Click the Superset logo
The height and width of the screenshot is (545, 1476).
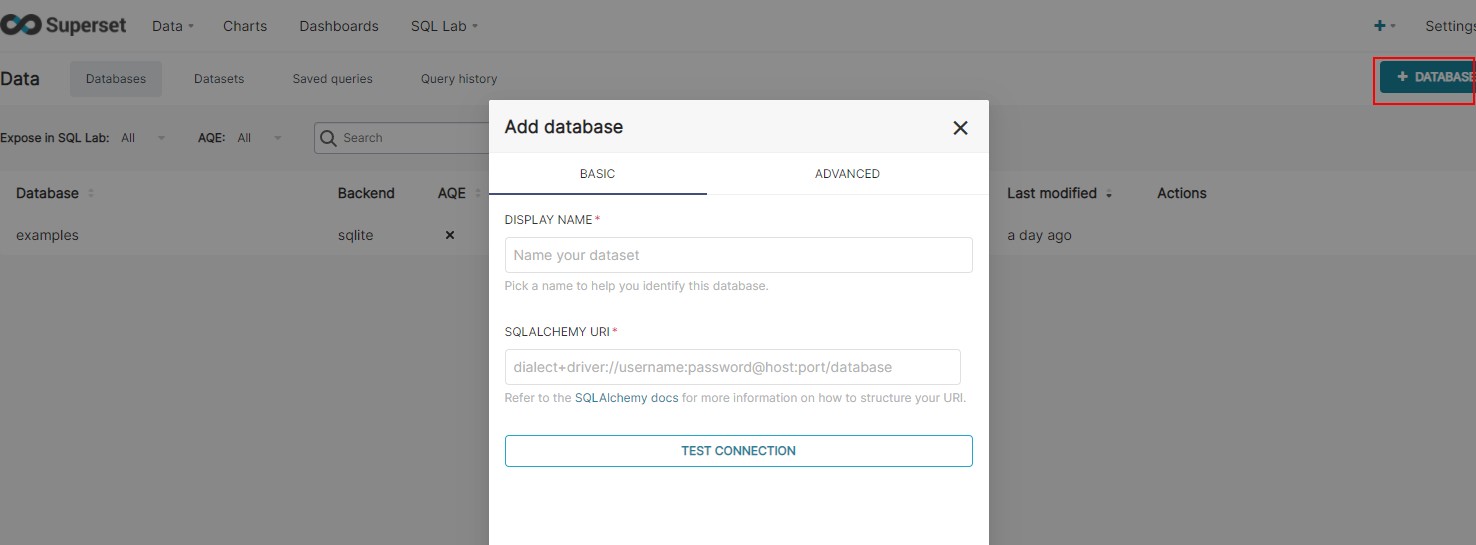click(64, 26)
